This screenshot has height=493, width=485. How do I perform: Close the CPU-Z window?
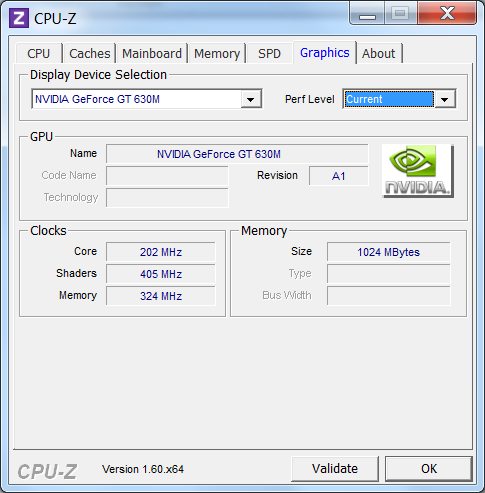click(x=447, y=13)
